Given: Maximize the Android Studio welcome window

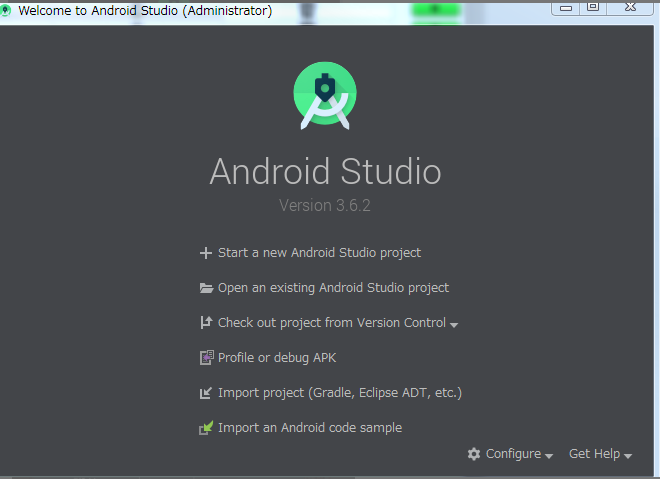Looking at the screenshot, I should click(593, 7).
